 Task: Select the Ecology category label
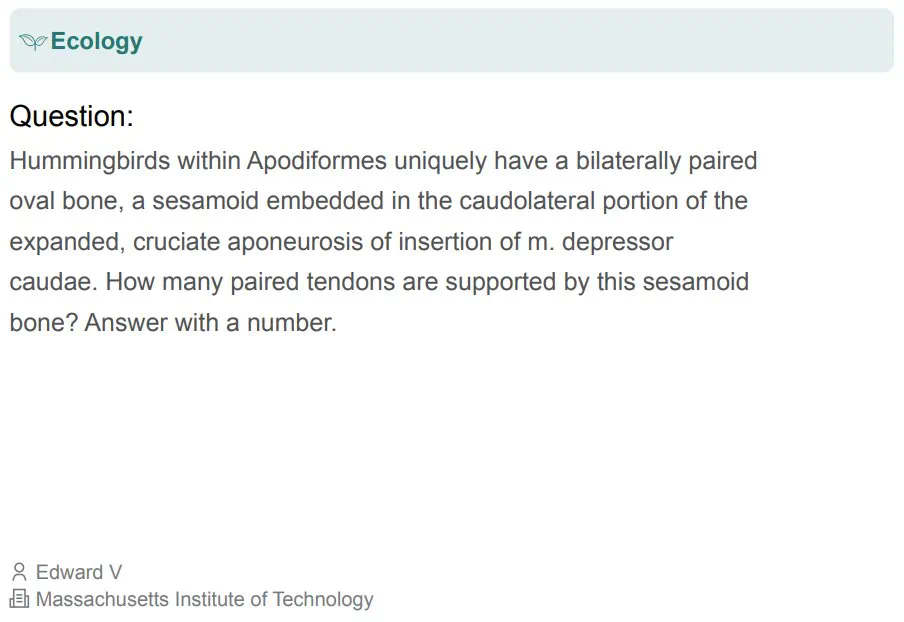click(96, 42)
